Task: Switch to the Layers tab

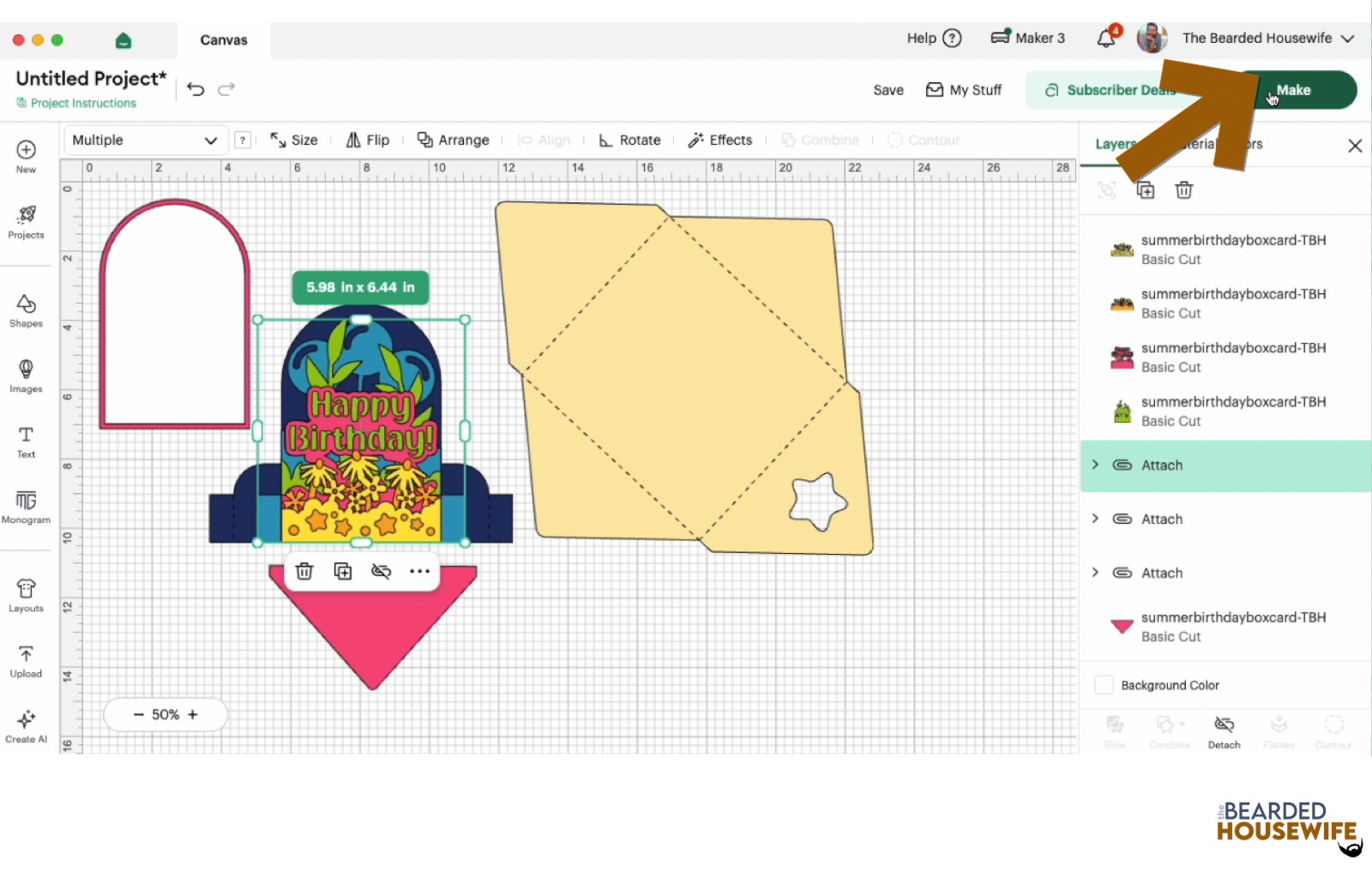Action: (1115, 144)
